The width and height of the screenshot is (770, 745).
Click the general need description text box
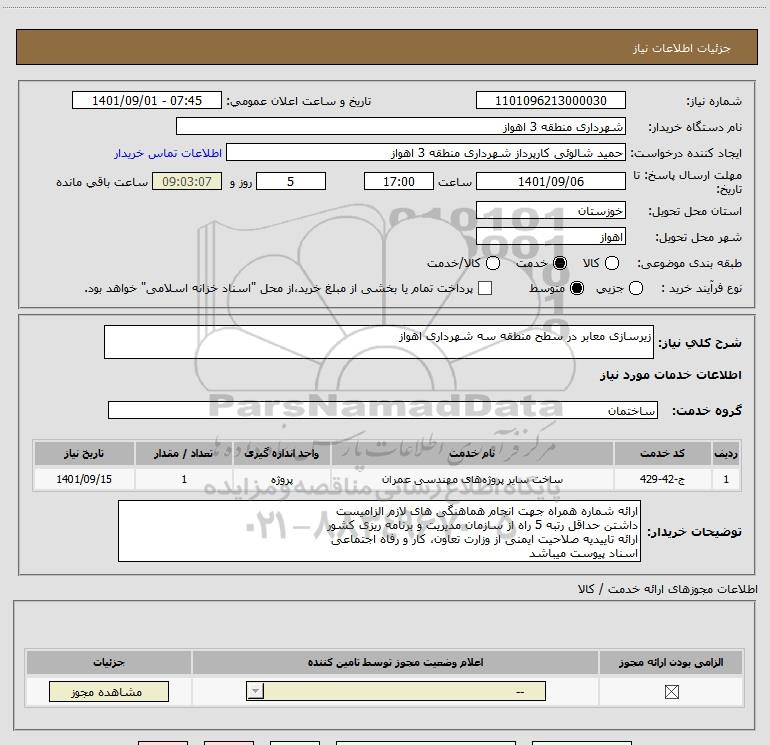click(379, 342)
